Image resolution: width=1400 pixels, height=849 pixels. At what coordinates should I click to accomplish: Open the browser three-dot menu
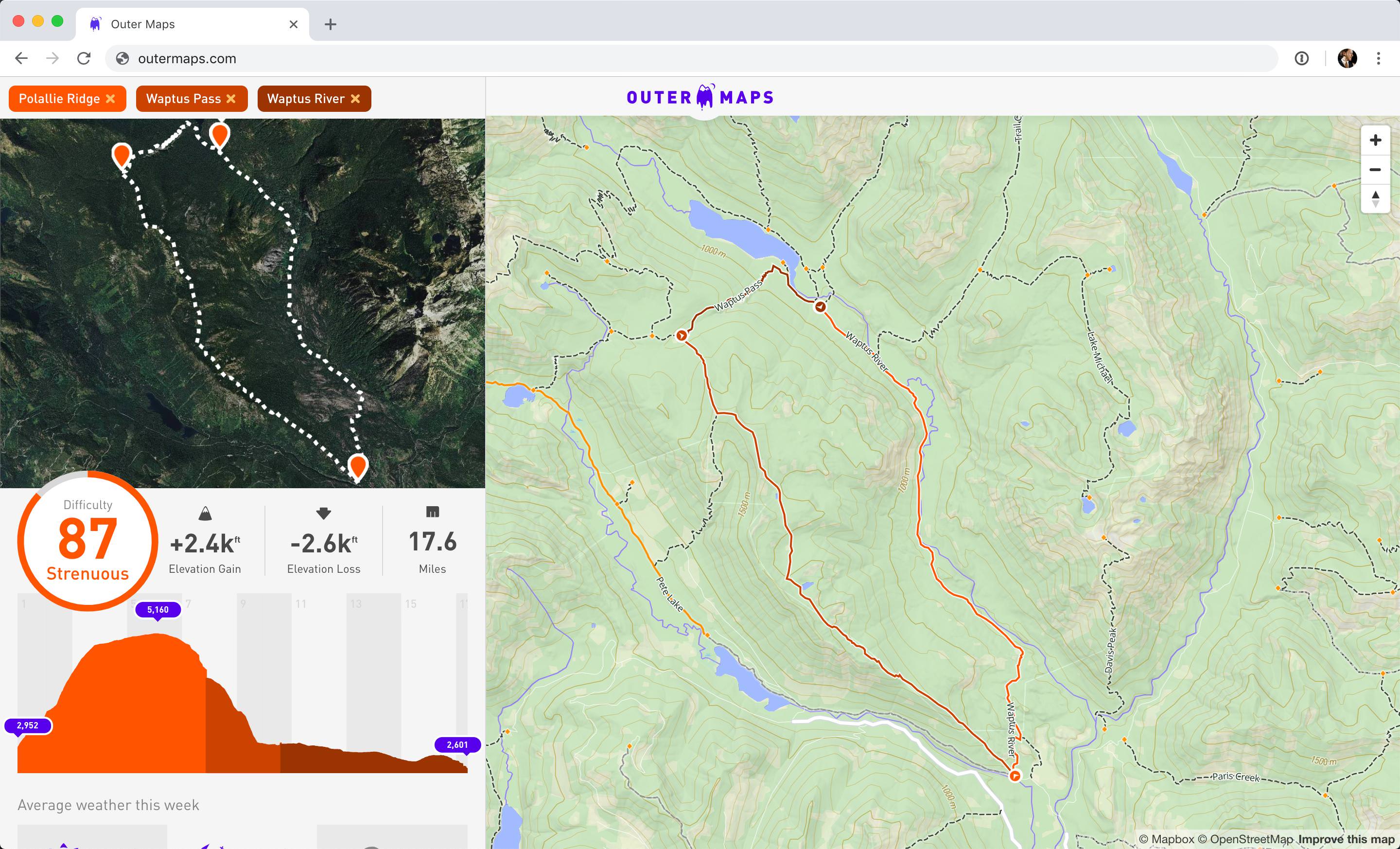(x=1379, y=58)
